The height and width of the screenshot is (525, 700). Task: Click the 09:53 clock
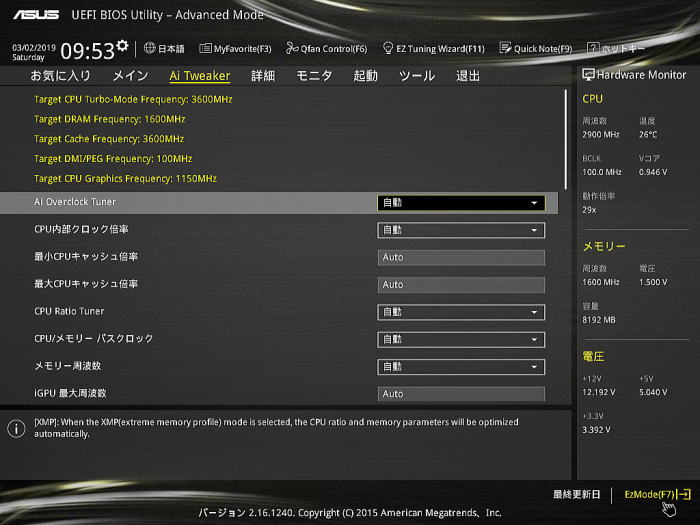coord(88,51)
